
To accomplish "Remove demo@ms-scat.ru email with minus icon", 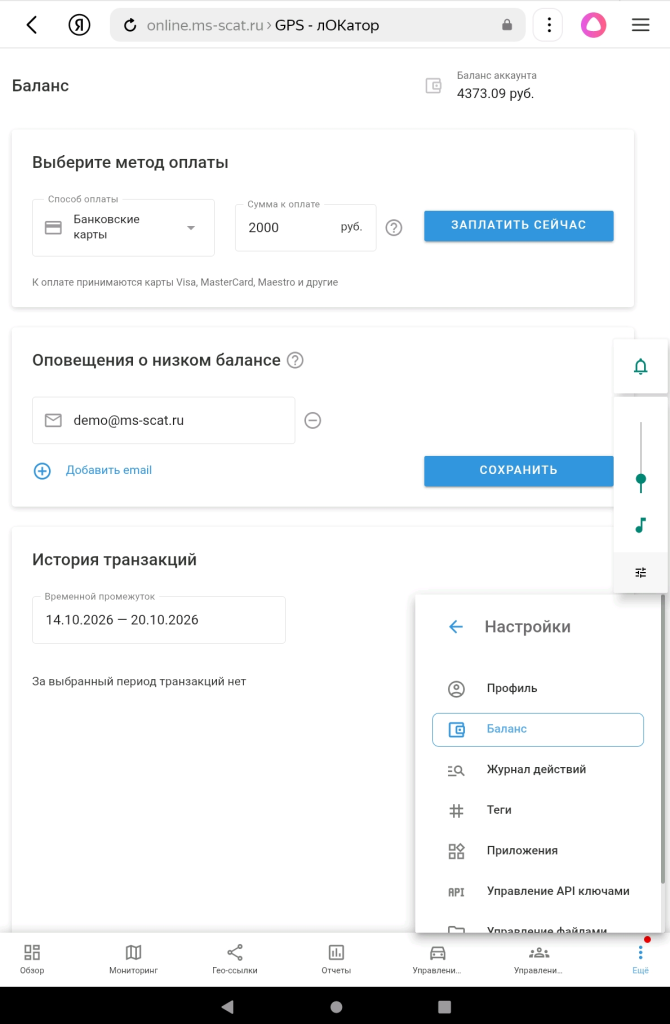I will pos(313,420).
